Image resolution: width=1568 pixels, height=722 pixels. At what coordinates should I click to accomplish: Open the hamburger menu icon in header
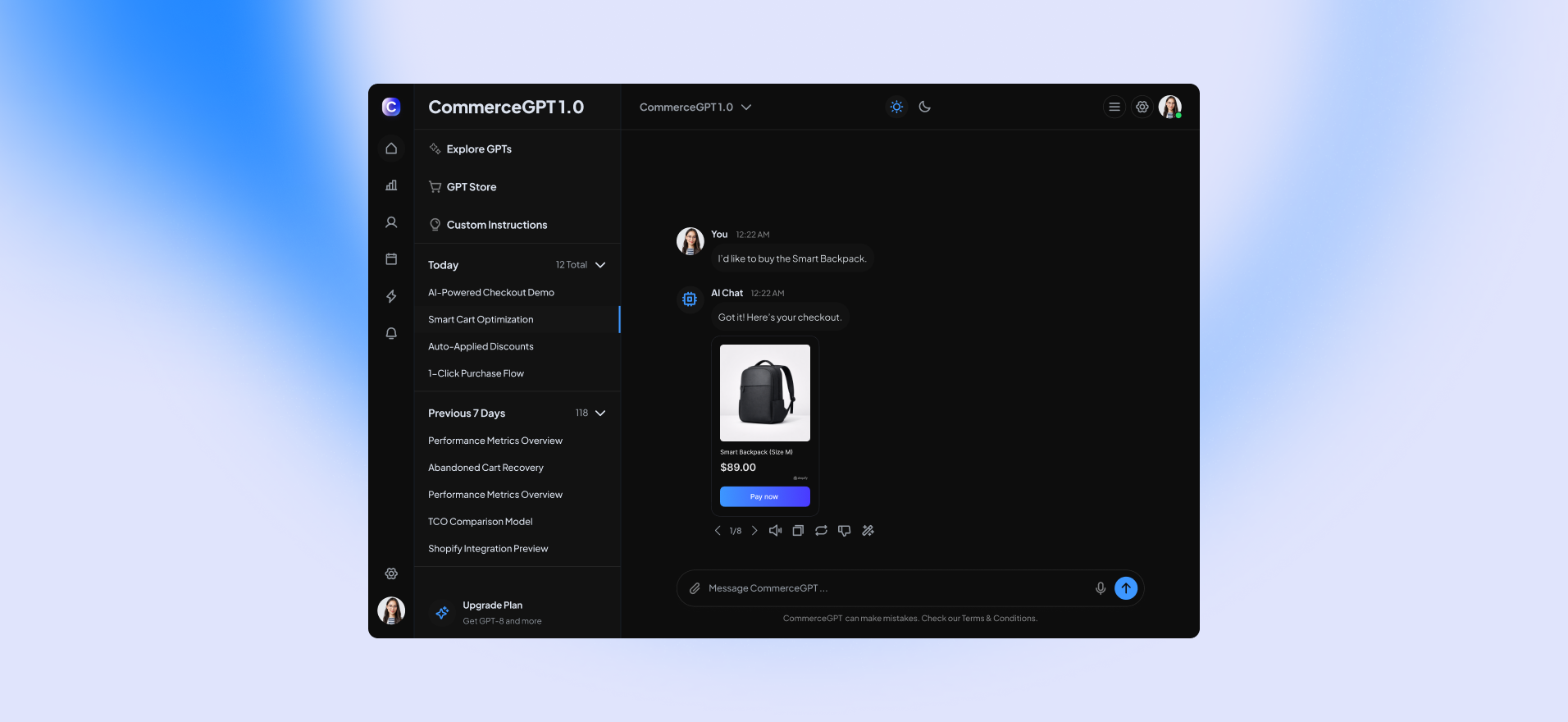(x=1114, y=107)
